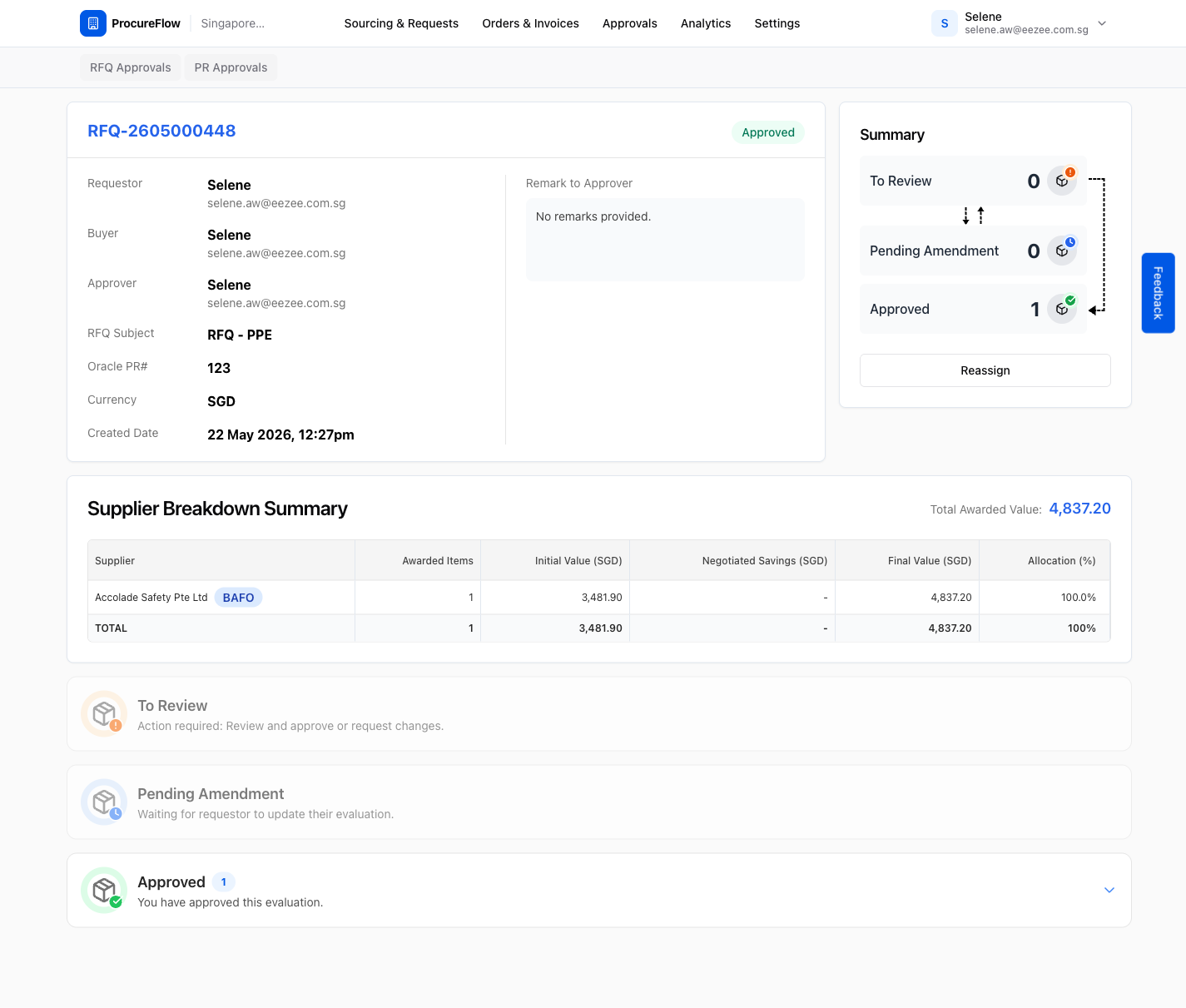Expand the Approved section chevron

pyautogui.click(x=1109, y=890)
